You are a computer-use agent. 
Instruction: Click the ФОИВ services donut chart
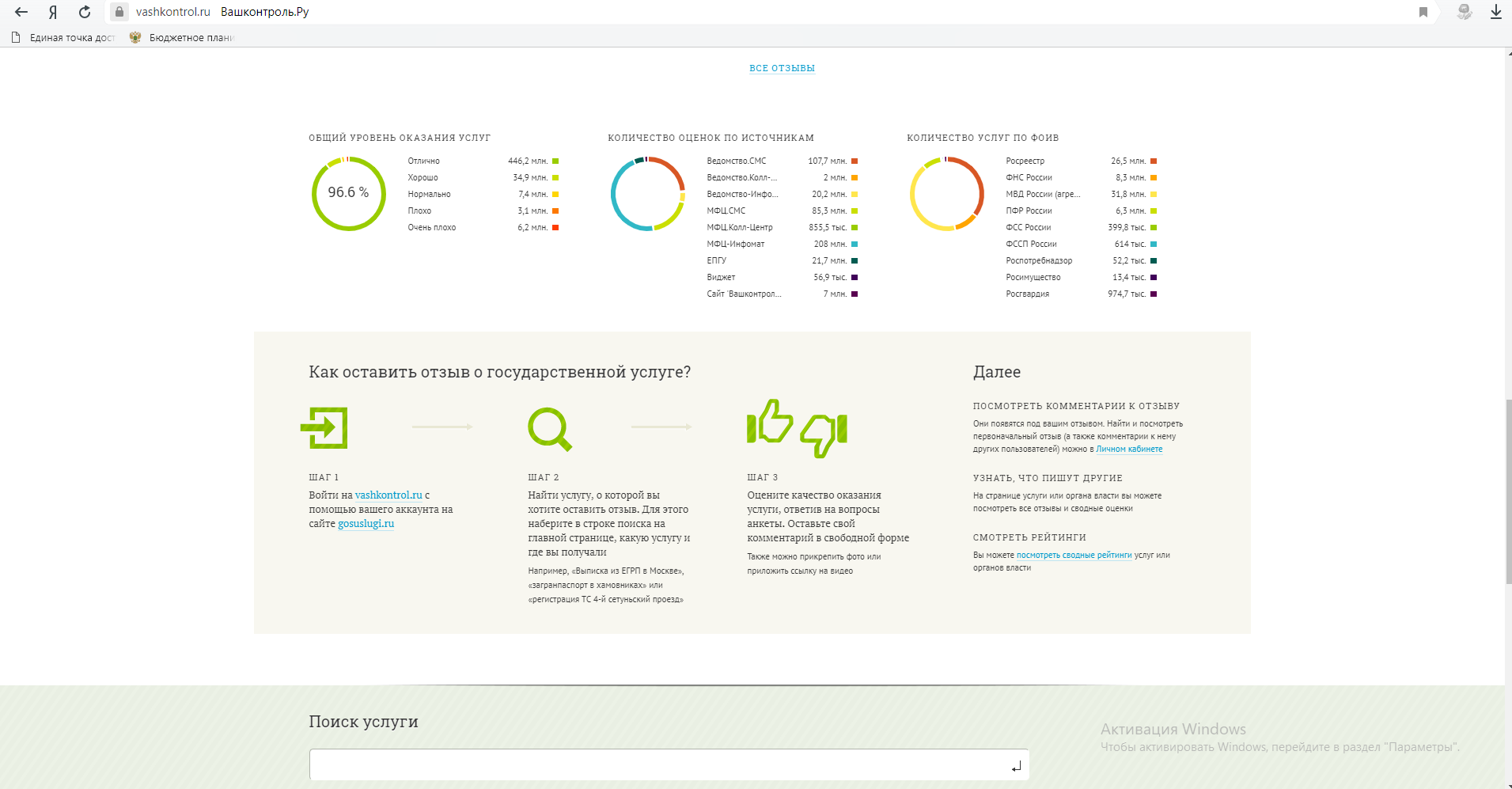click(947, 193)
